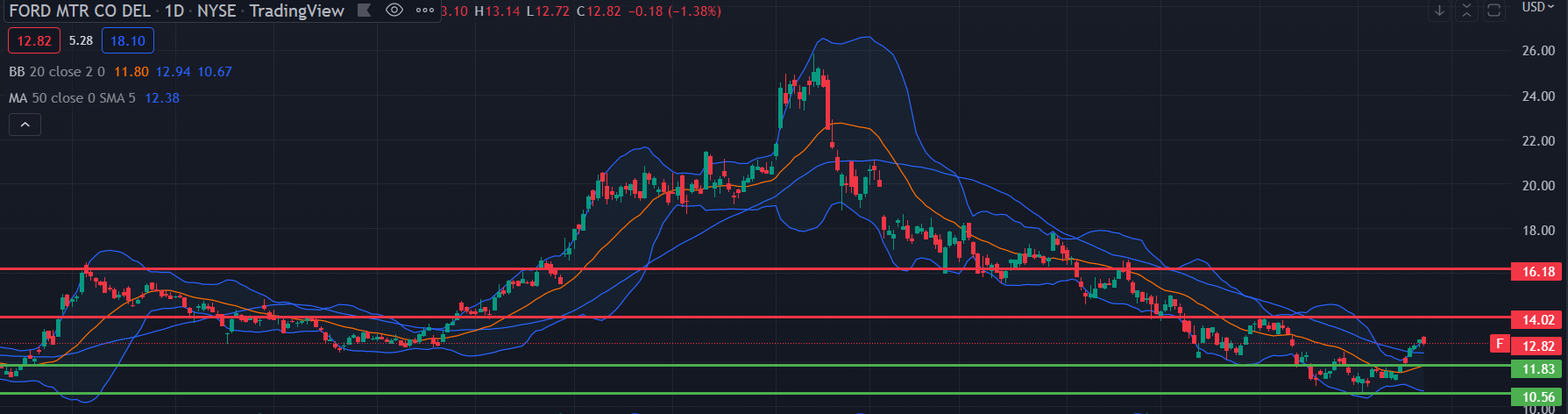Click the green 10.56 price axis label
The height and width of the screenshot is (414, 1568).
click(1538, 397)
